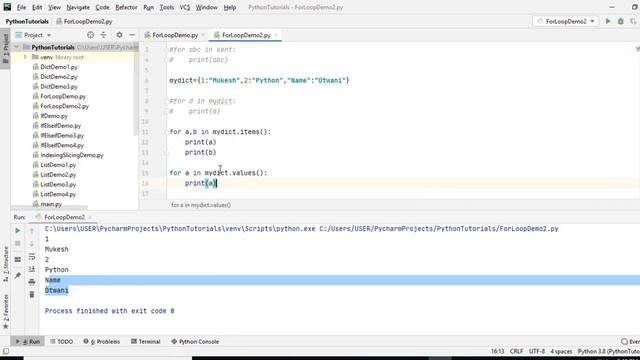The image size is (640, 360).
Task: Click the 4 spaces indent setting
Action: [561, 351]
